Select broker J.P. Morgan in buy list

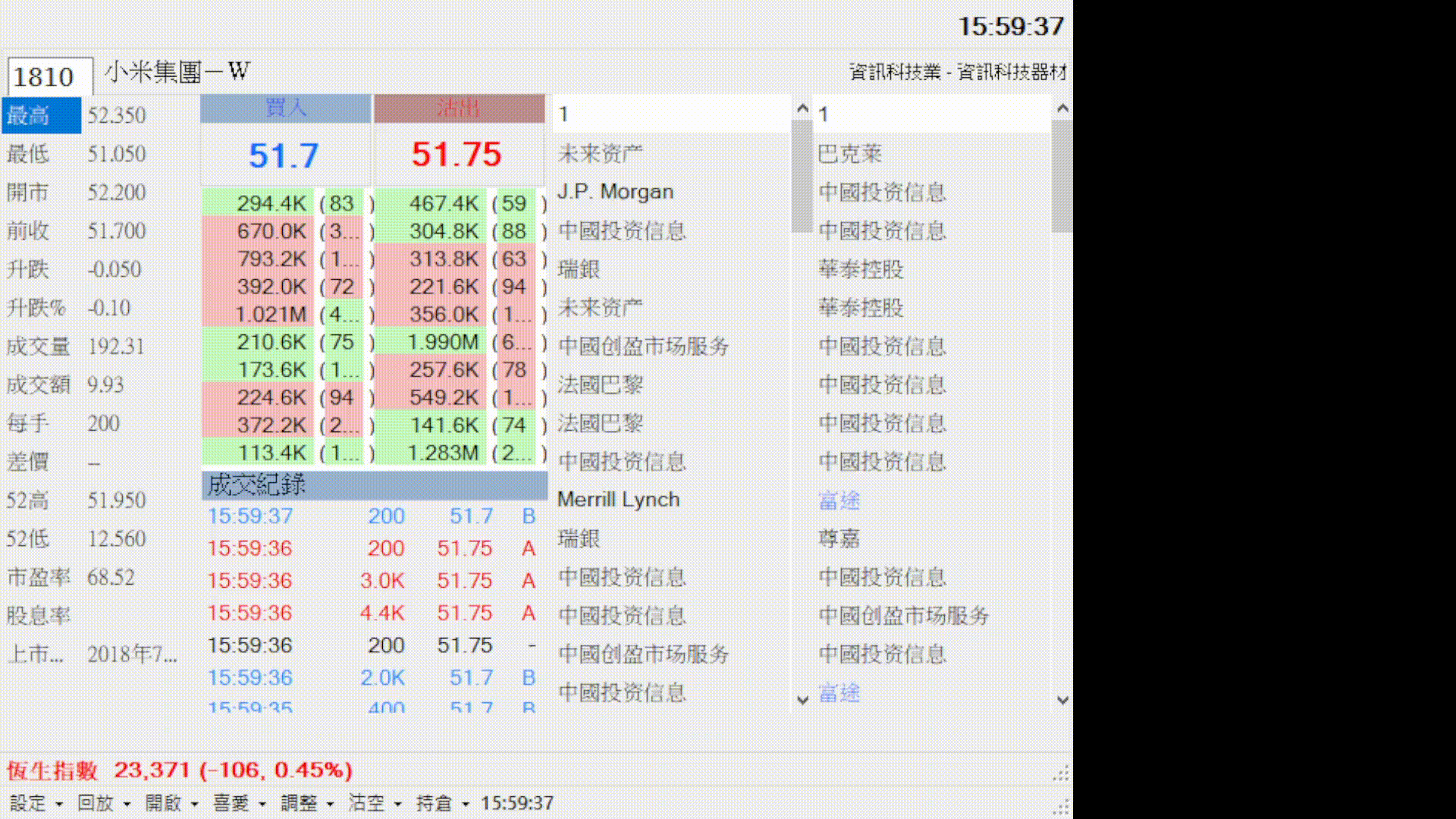tap(615, 192)
